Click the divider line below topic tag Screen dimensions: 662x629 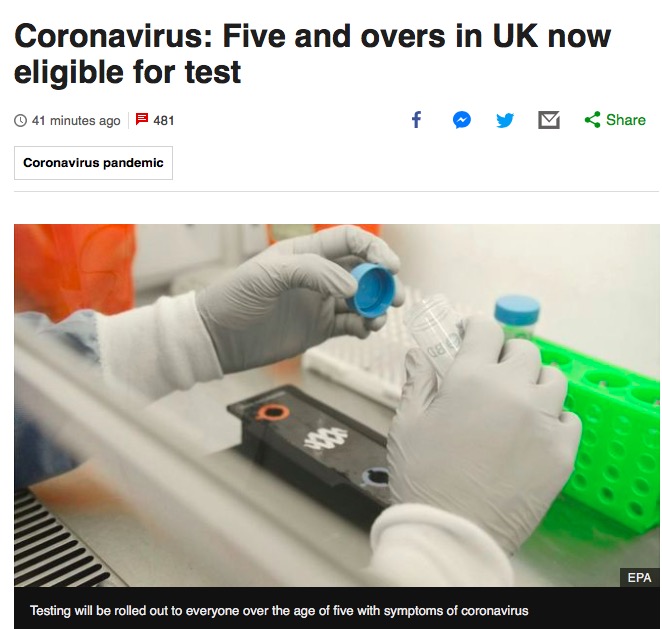336,192
